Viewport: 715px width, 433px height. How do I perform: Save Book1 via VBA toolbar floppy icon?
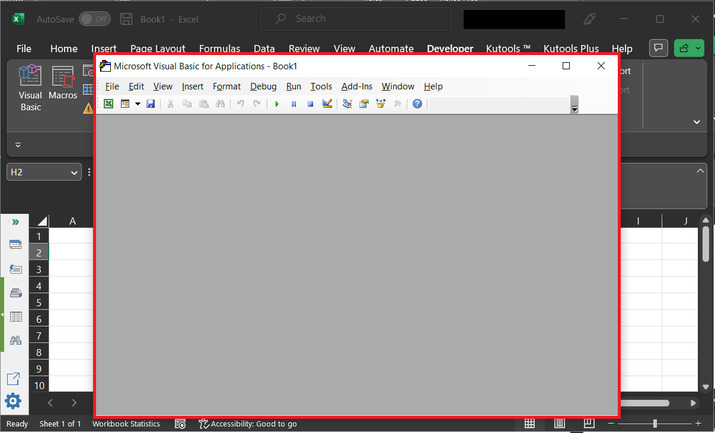pyautogui.click(x=150, y=104)
